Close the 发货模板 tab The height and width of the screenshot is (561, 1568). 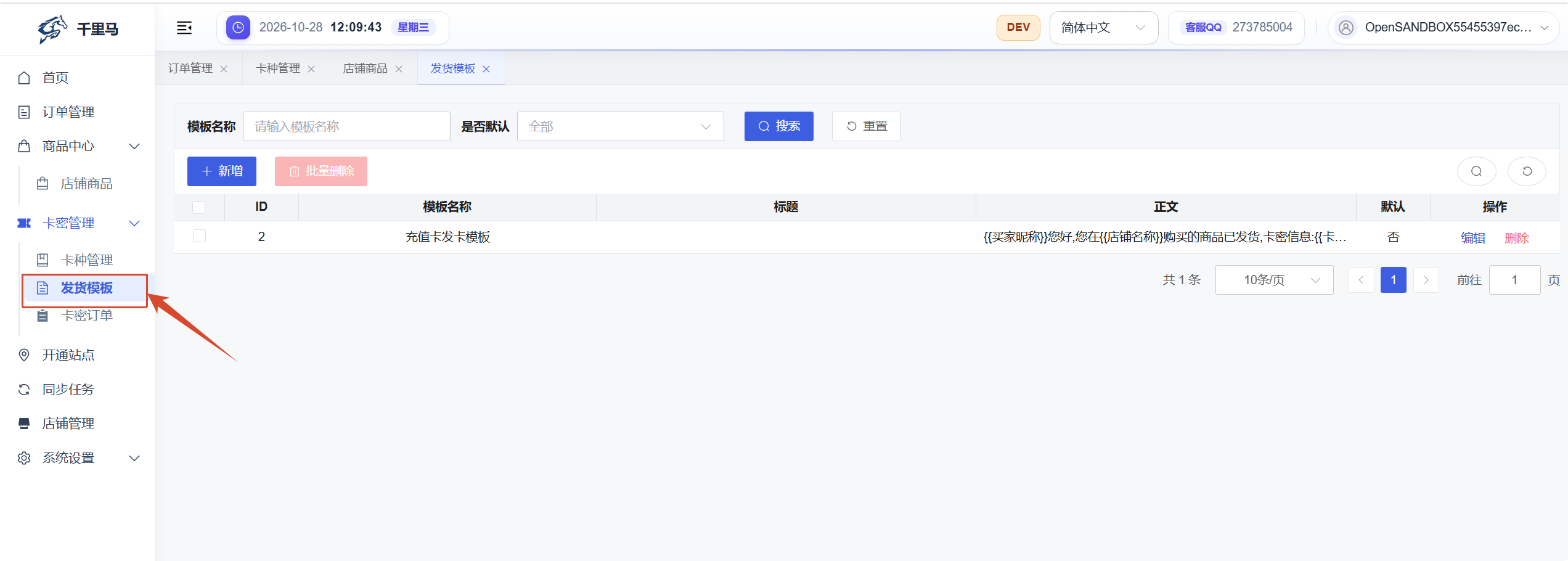point(486,69)
